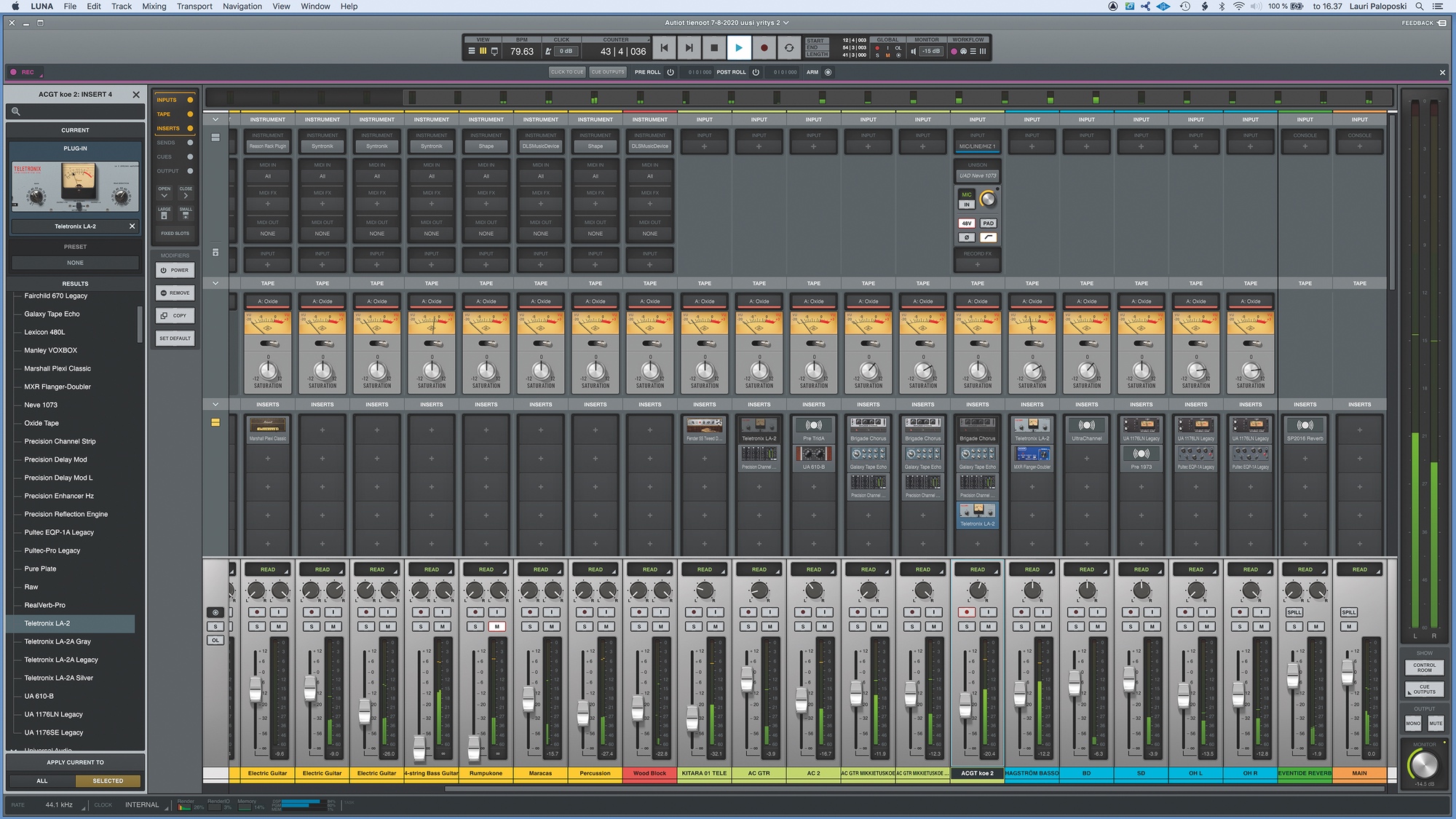
Task: Open READ automation dropdown on the MAIN channel
Action: pos(1359,569)
